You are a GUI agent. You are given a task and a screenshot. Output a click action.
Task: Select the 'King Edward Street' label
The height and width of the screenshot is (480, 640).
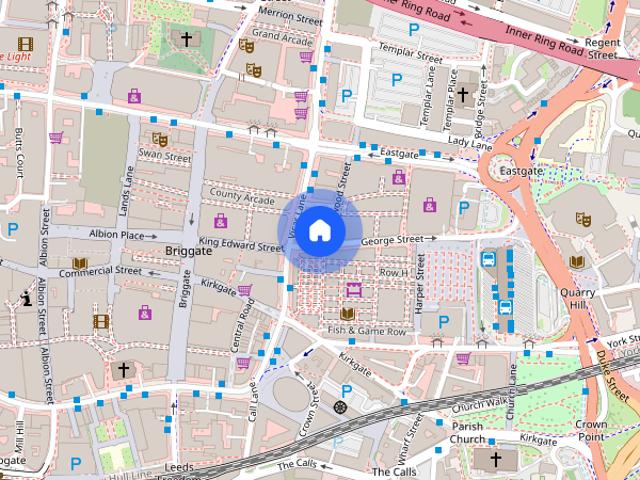pos(241,244)
